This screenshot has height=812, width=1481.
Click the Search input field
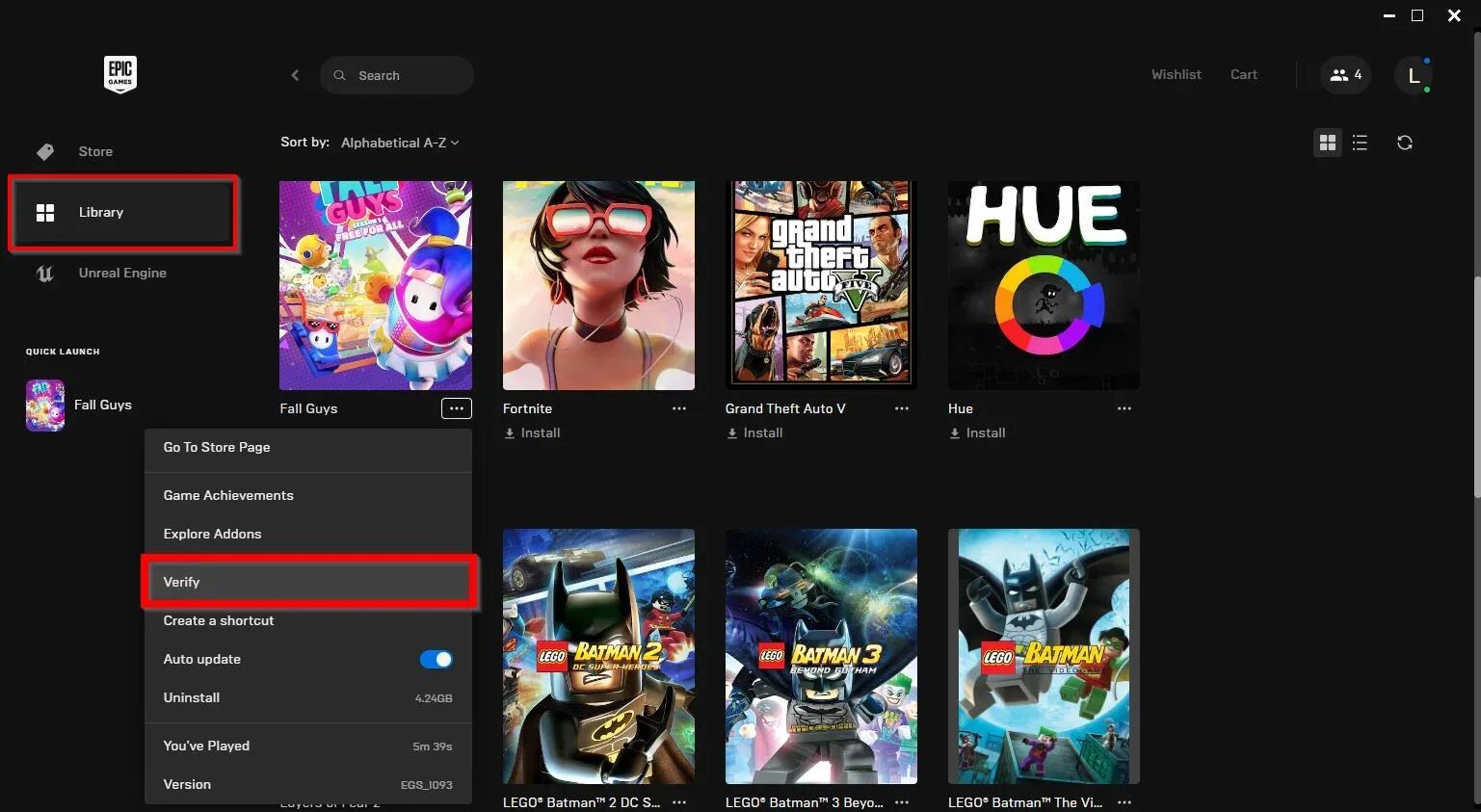tap(397, 75)
